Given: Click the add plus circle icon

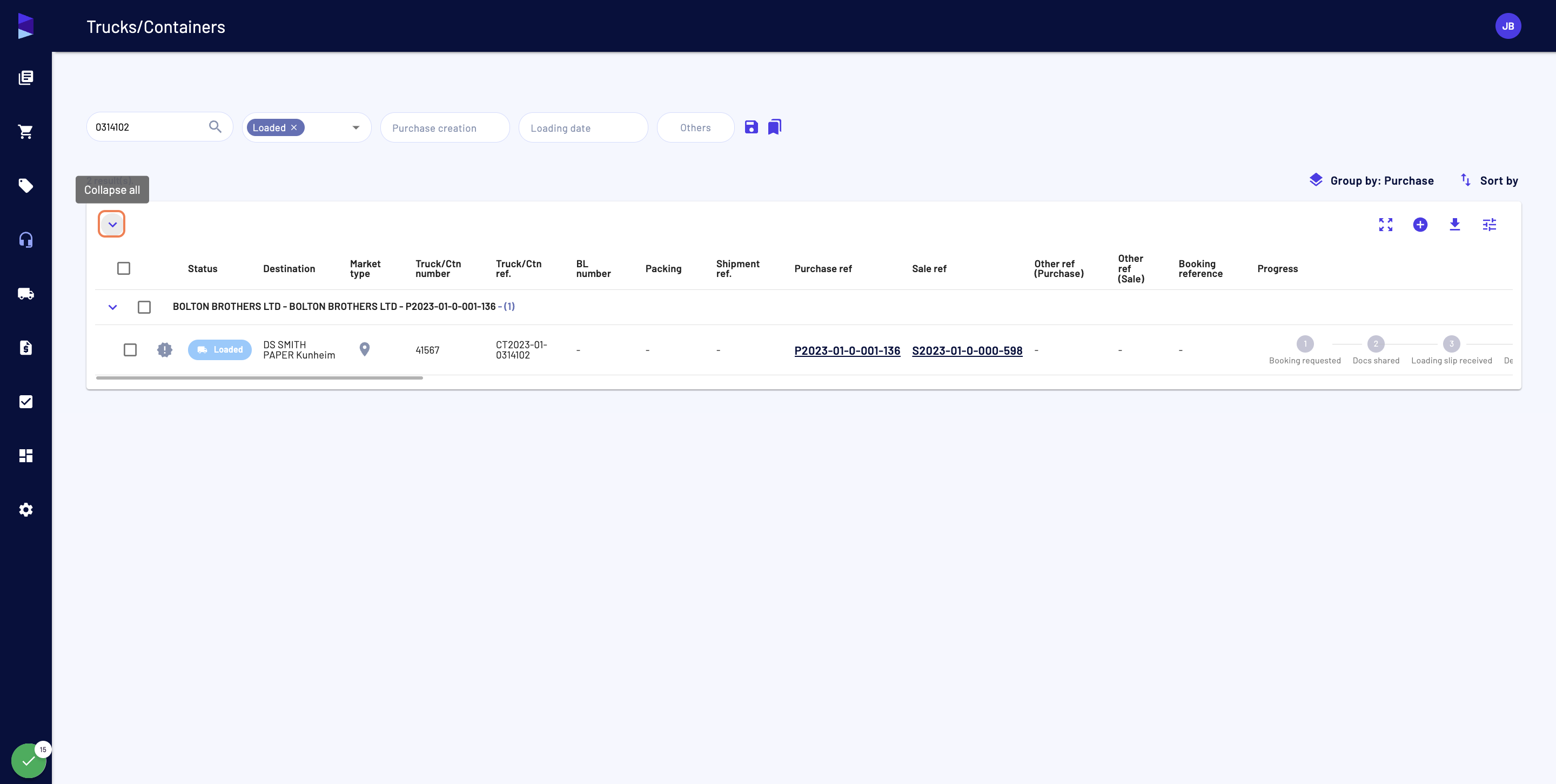Looking at the screenshot, I should point(1420,225).
